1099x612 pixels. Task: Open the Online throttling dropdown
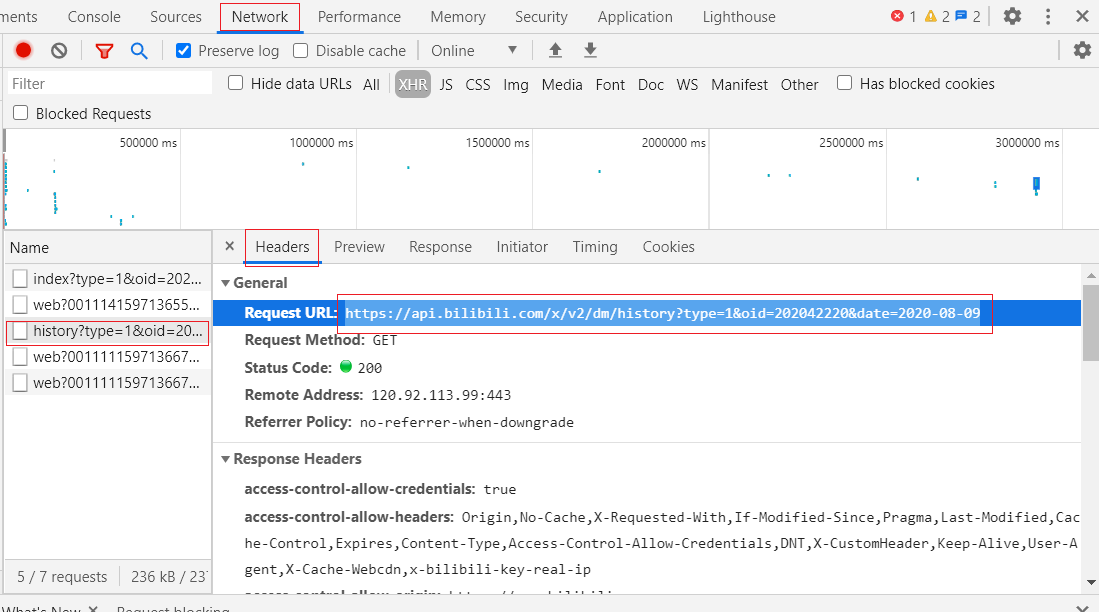tap(474, 51)
